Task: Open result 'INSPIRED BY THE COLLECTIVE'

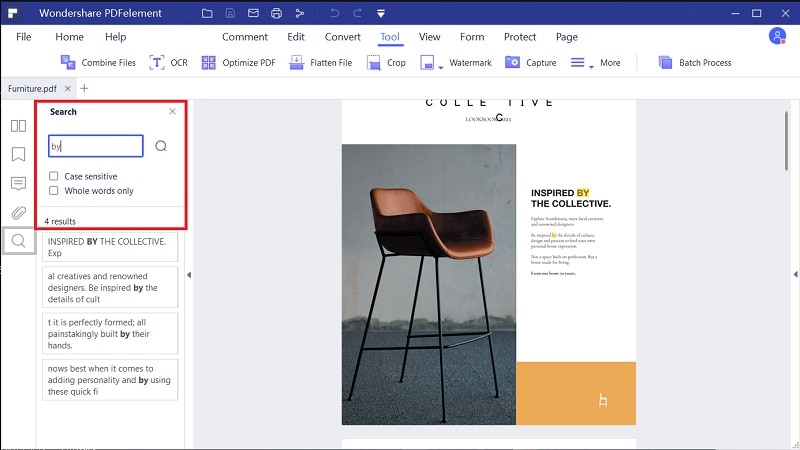Action: [x=110, y=247]
